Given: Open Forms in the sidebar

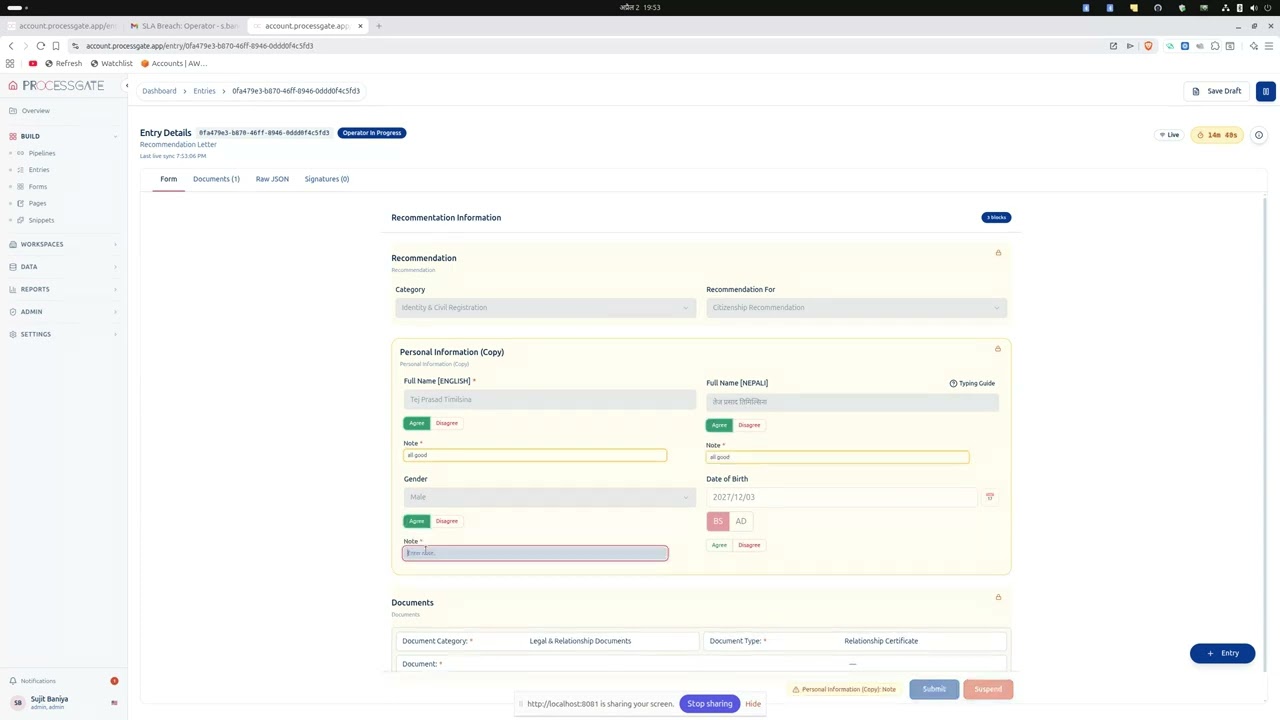Looking at the screenshot, I should pyautogui.click(x=37, y=187).
